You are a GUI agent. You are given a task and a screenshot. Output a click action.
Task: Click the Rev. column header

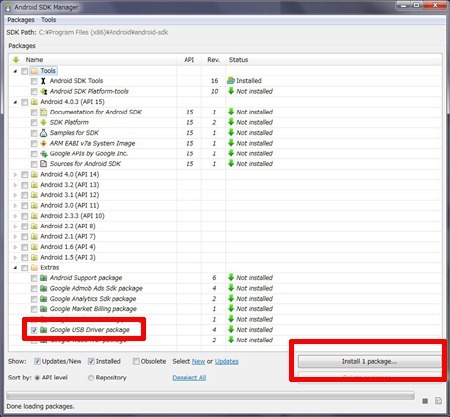[213, 60]
